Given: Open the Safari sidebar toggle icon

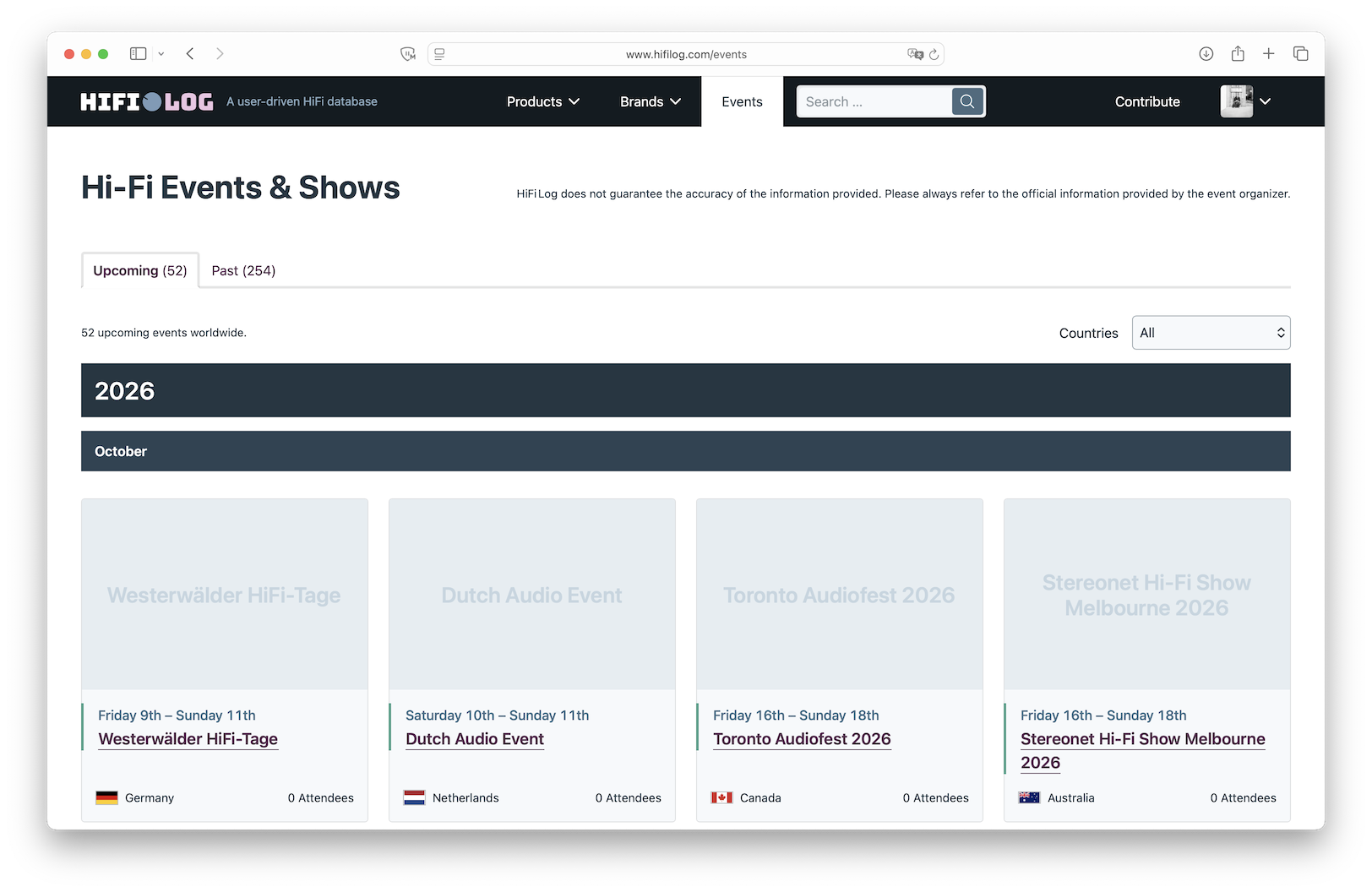Looking at the screenshot, I should click(139, 54).
